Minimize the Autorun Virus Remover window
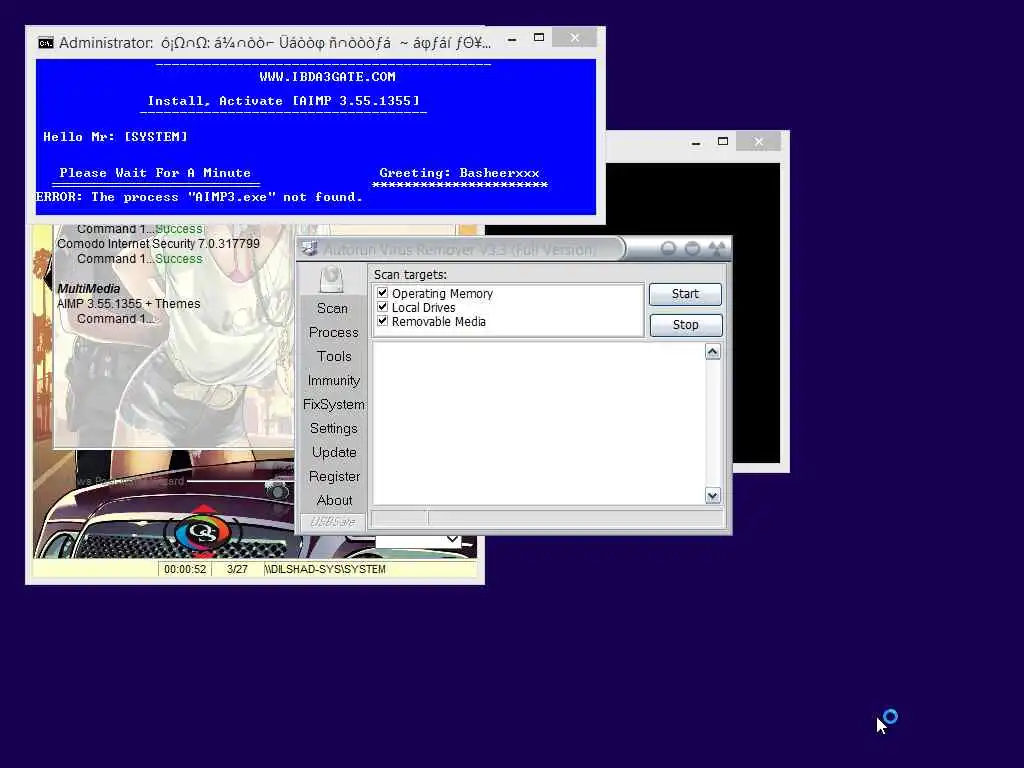This screenshot has width=1024, height=768. [x=667, y=249]
